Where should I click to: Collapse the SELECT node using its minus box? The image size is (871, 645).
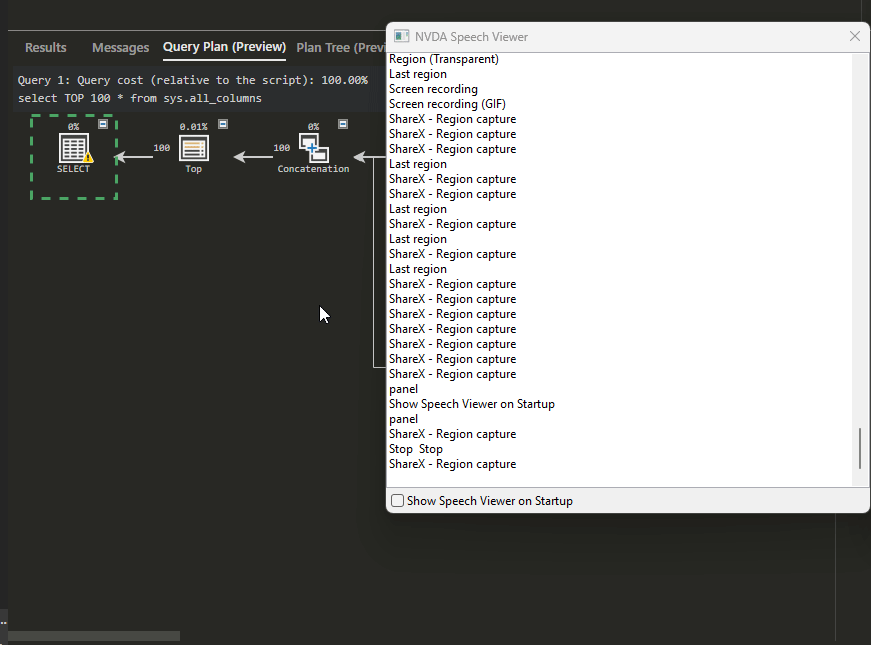(x=103, y=125)
